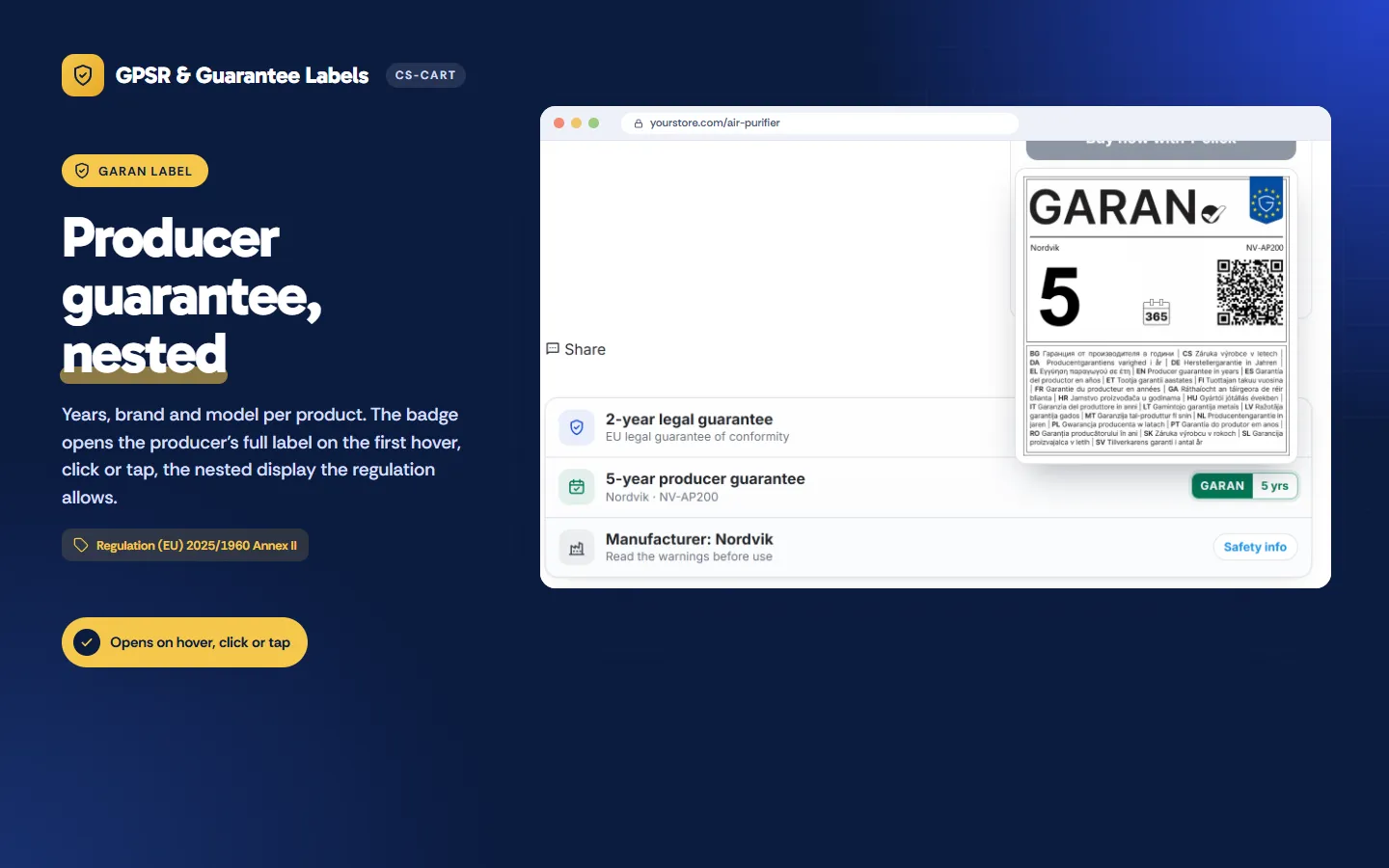Click the Share flag icon
Viewport: 1389px width, 868px height.
coord(553,349)
